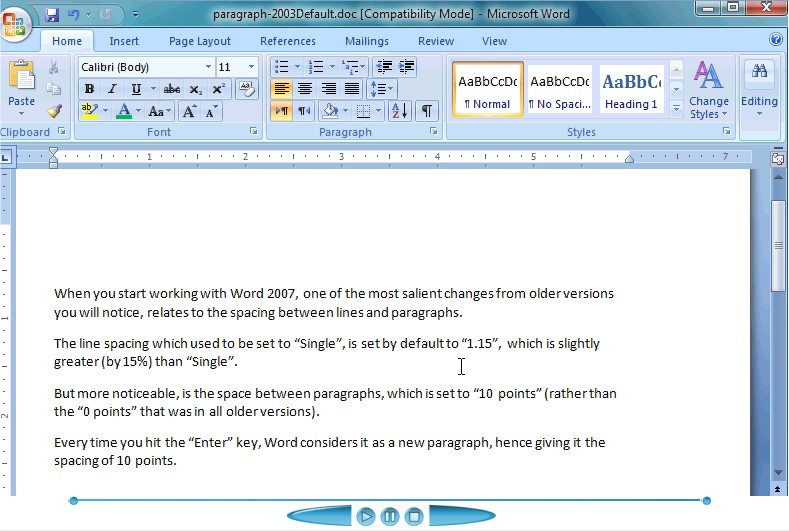789x531 pixels.
Task: Apply green font color
Action: (x=124, y=111)
